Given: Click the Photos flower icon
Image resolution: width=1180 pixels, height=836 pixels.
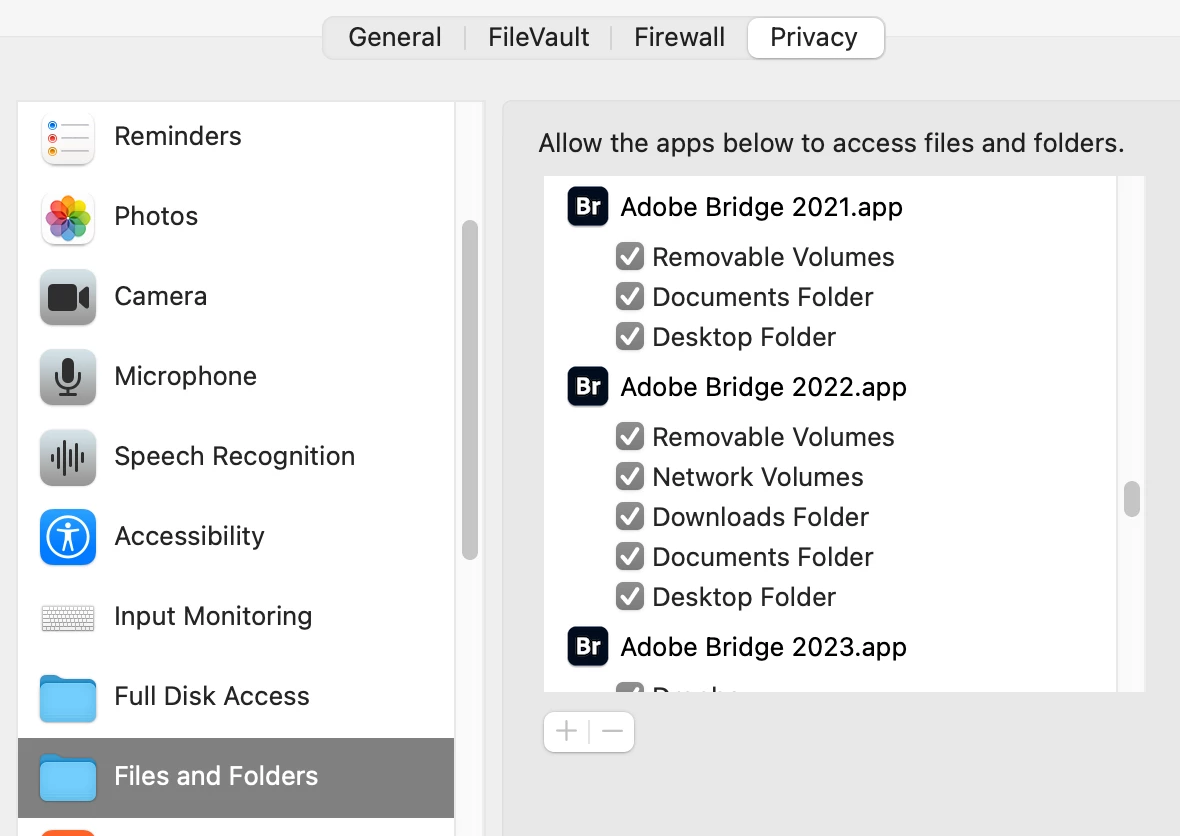Looking at the screenshot, I should coord(68,218).
